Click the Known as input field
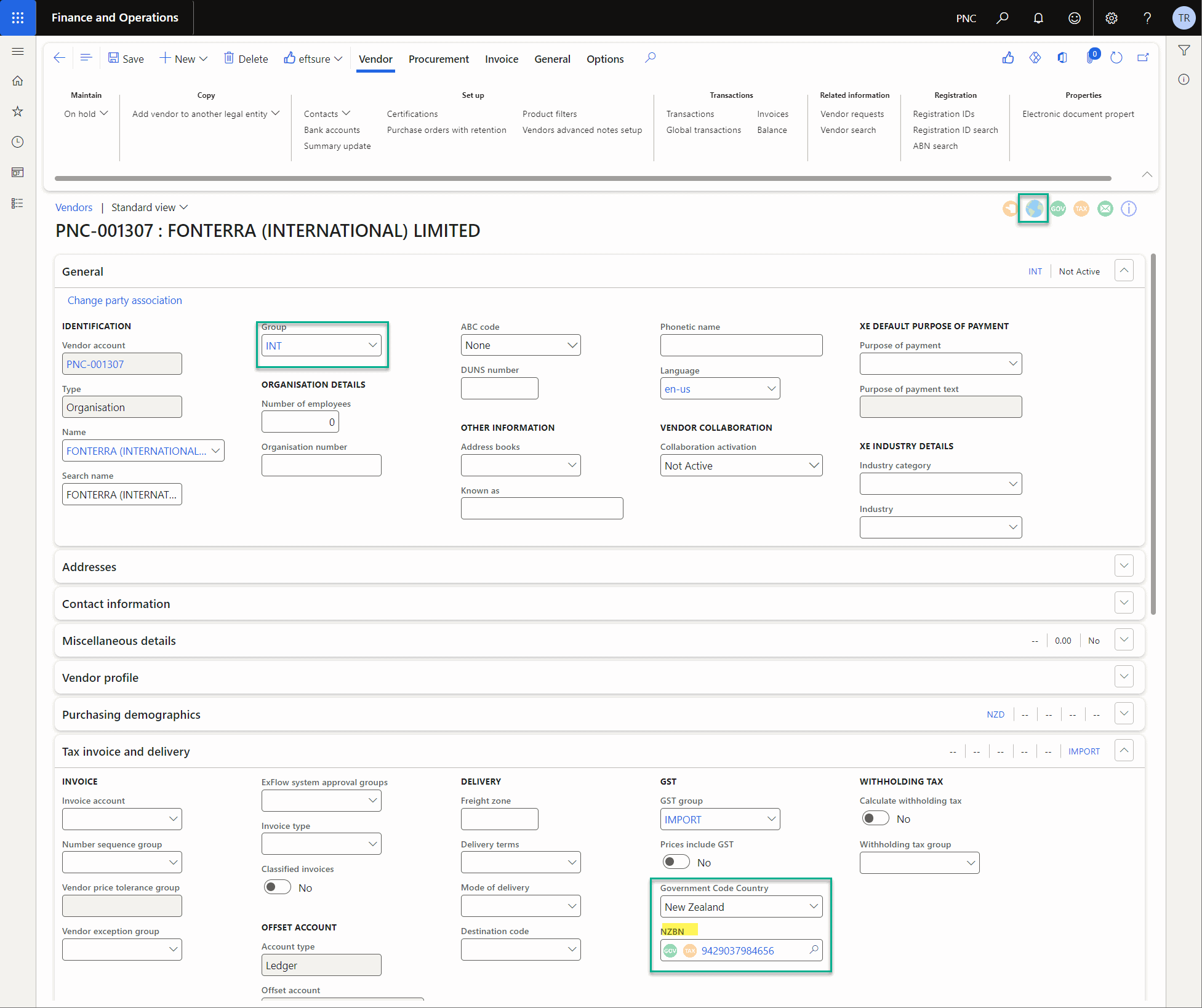 click(x=542, y=509)
